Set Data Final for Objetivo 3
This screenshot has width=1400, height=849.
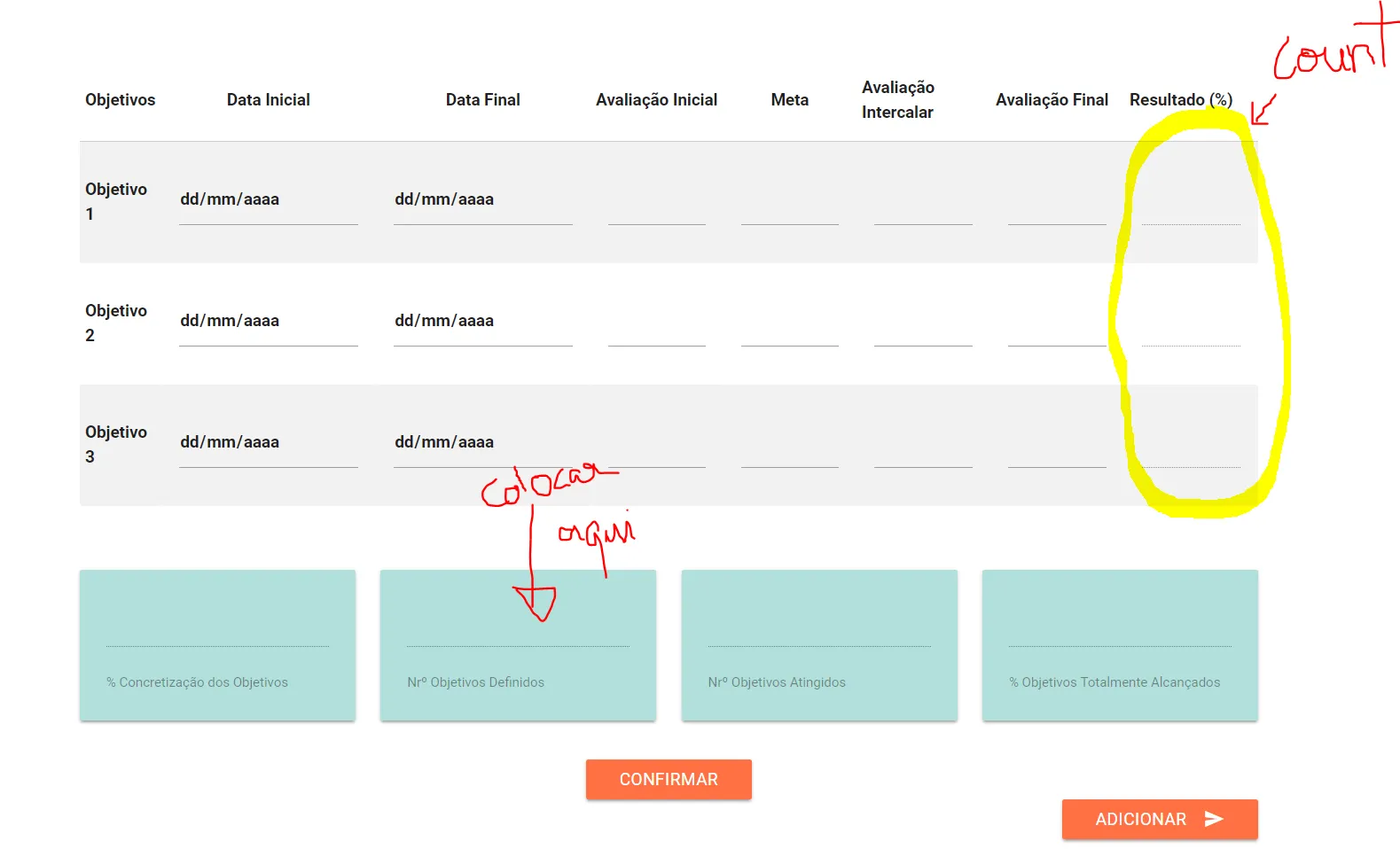[483, 443]
